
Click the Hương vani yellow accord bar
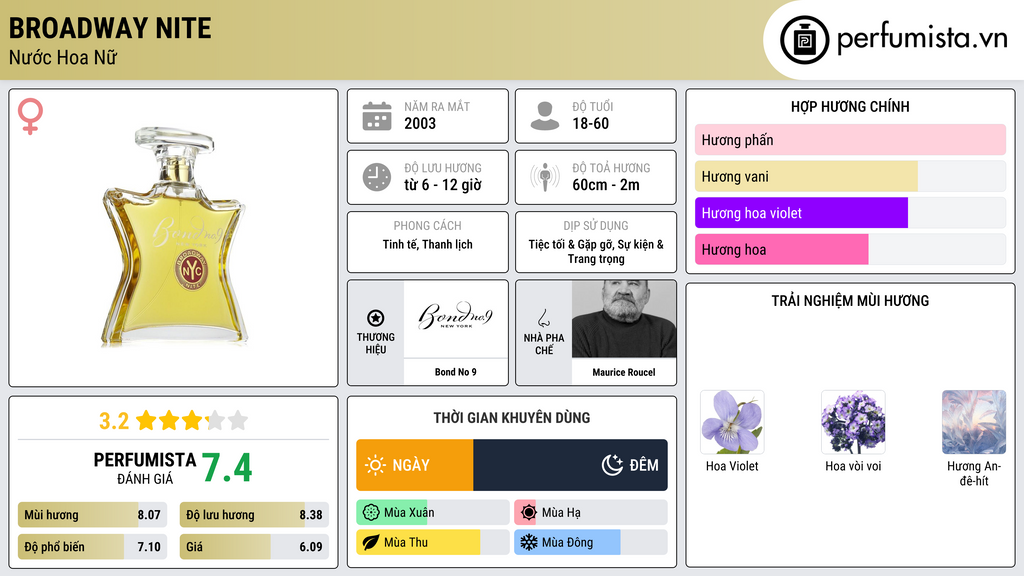806,176
